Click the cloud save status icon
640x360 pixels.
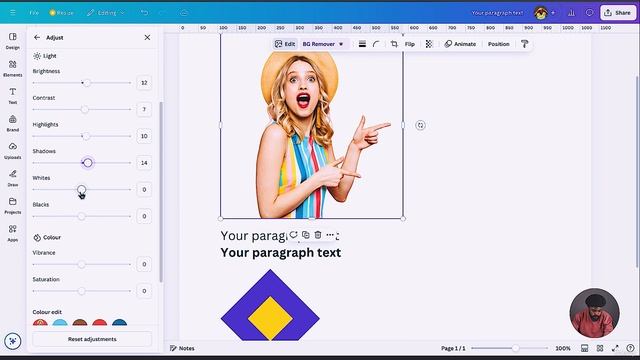pos(184,13)
